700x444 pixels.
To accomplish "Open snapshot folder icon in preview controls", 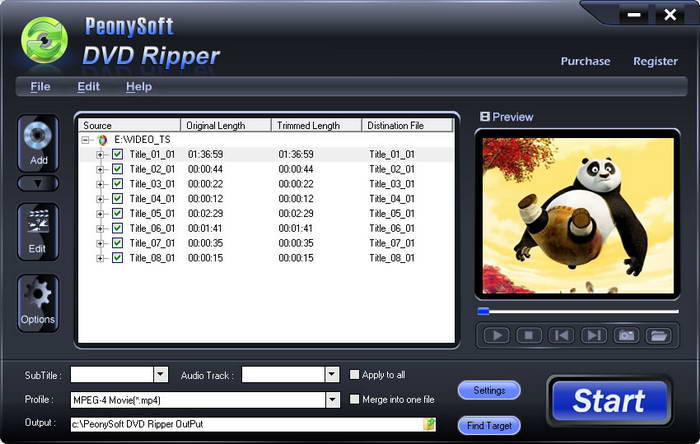I will 658,335.
